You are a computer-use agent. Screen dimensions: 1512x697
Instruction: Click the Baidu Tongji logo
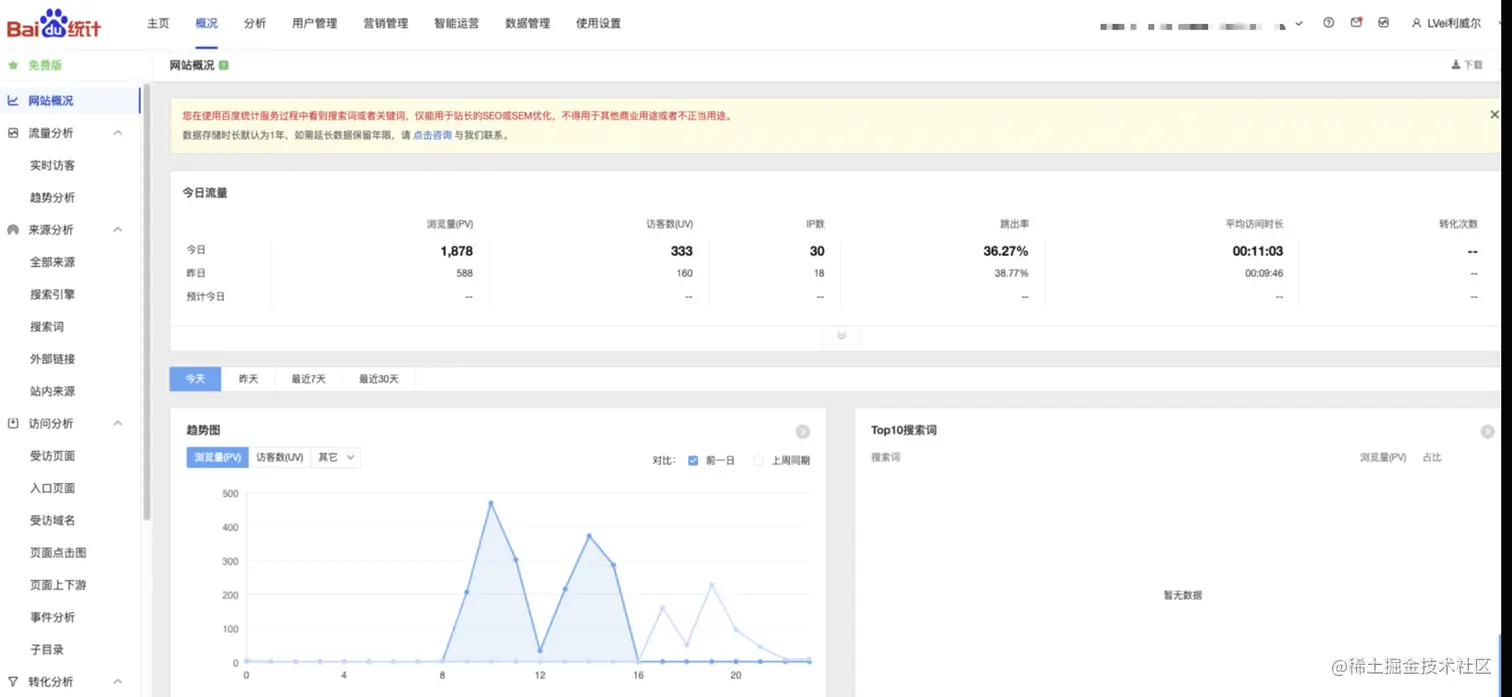[54, 24]
